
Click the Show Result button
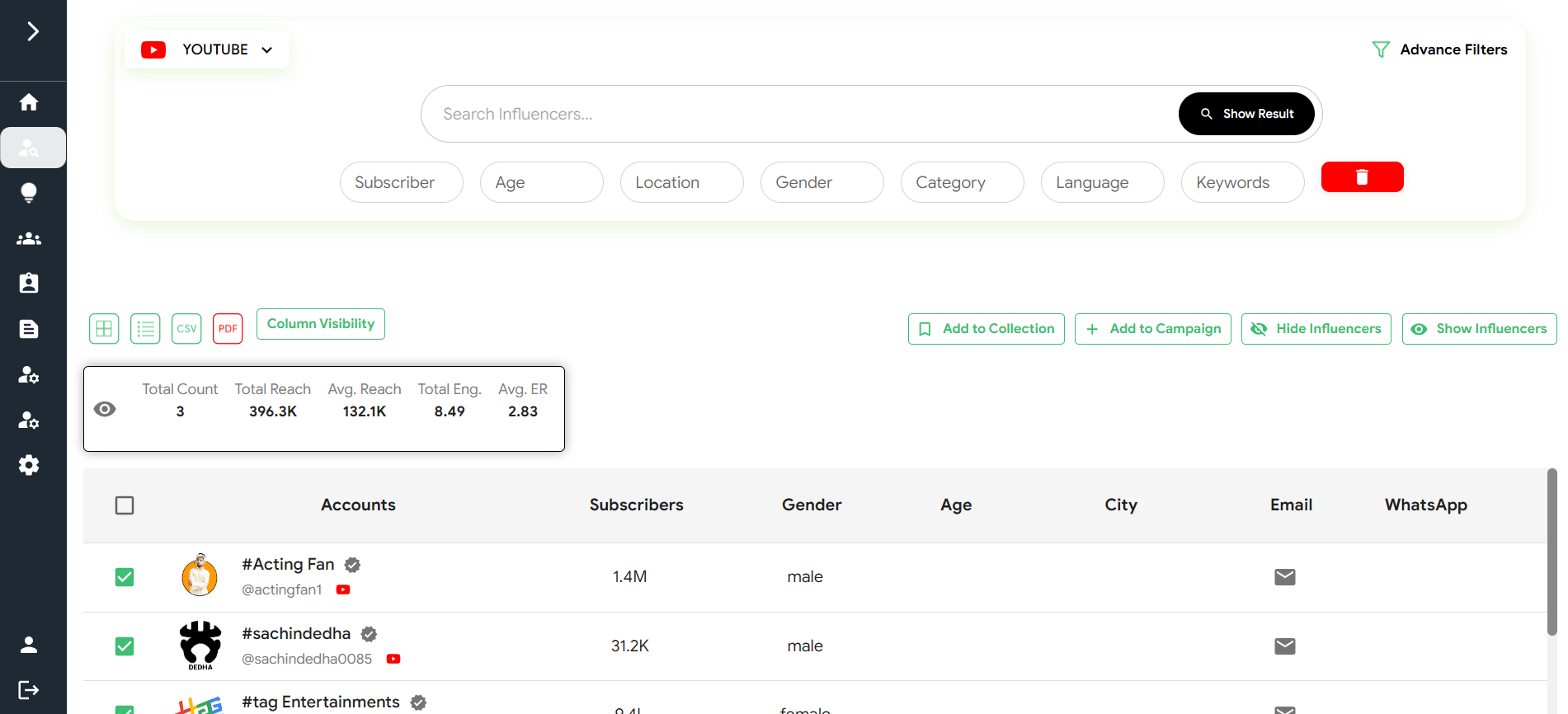[x=1245, y=114]
